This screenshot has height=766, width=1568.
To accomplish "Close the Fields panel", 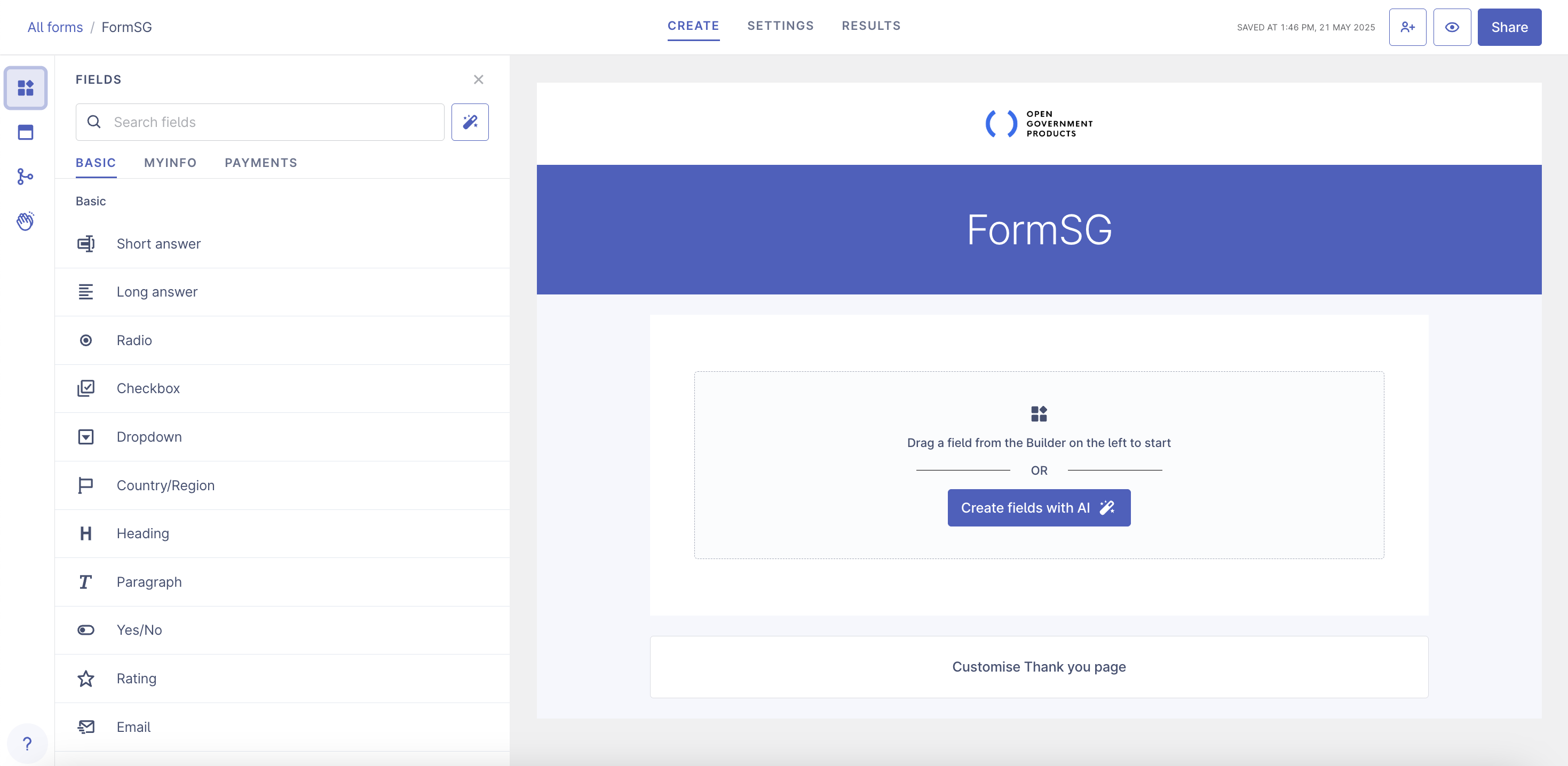I will [478, 79].
